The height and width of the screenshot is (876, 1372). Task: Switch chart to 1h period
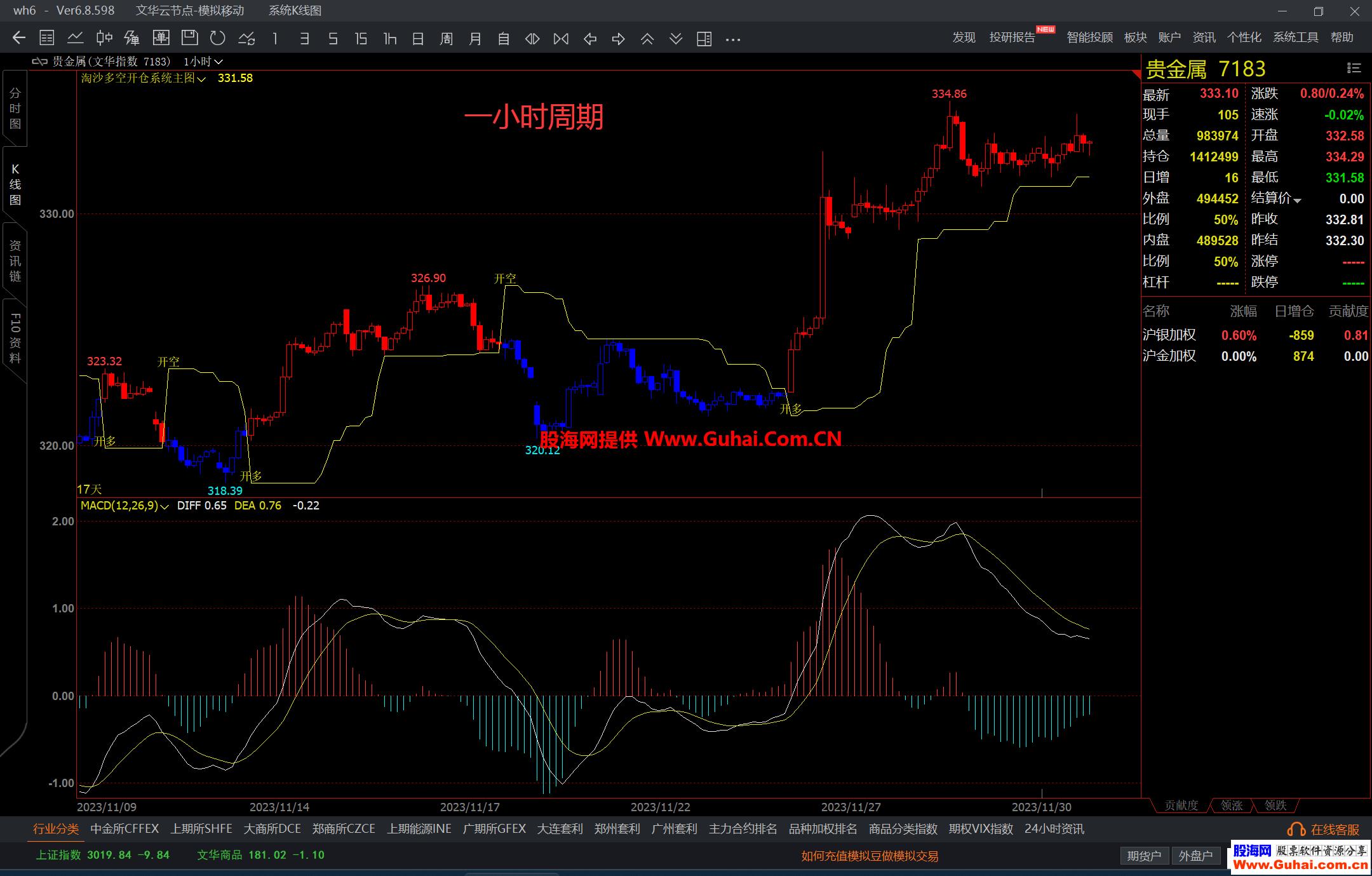pyautogui.click(x=389, y=39)
